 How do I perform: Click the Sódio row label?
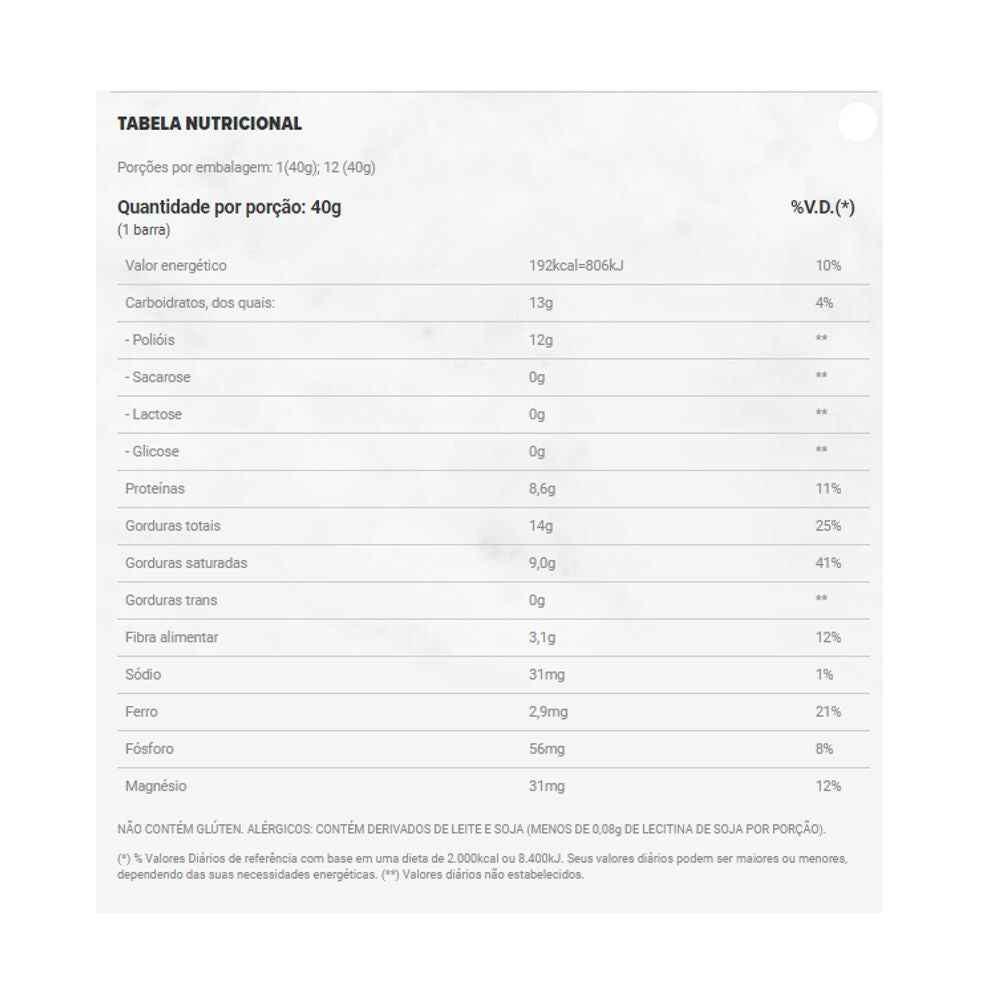(x=143, y=674)
